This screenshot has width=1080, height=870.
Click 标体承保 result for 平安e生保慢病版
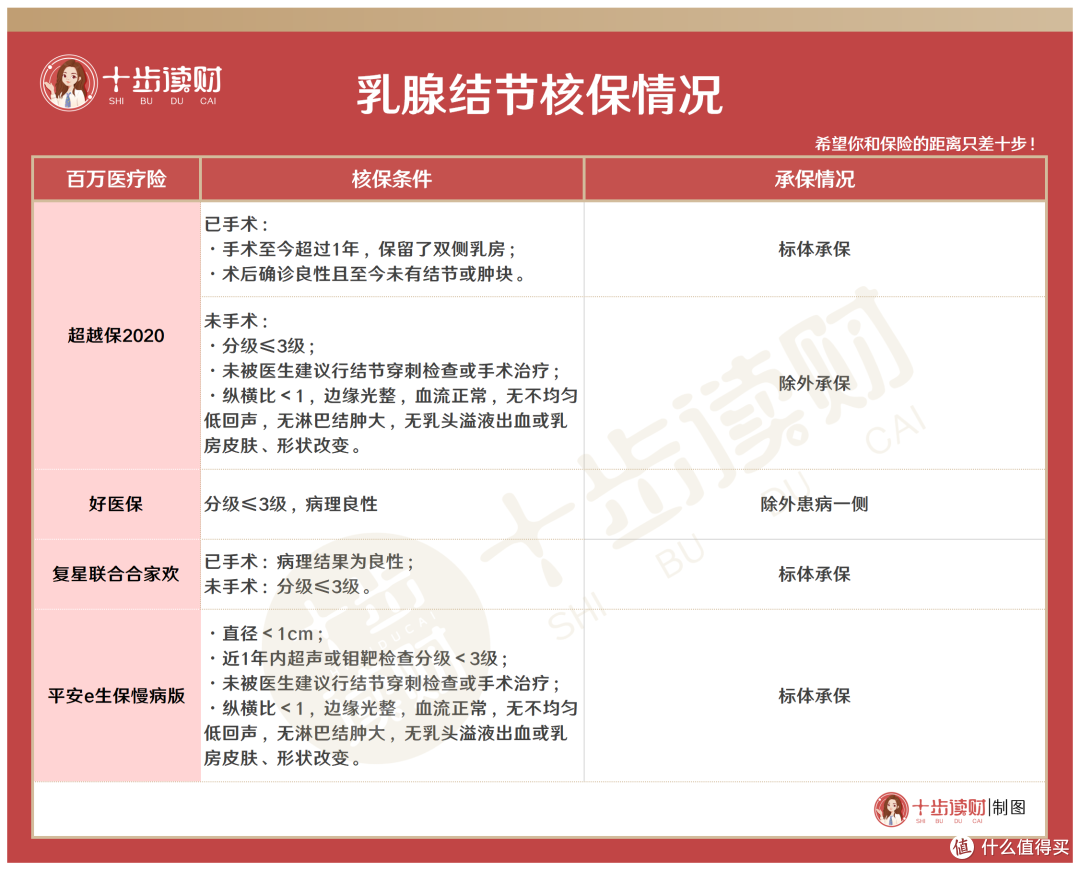tap(815, 696)
